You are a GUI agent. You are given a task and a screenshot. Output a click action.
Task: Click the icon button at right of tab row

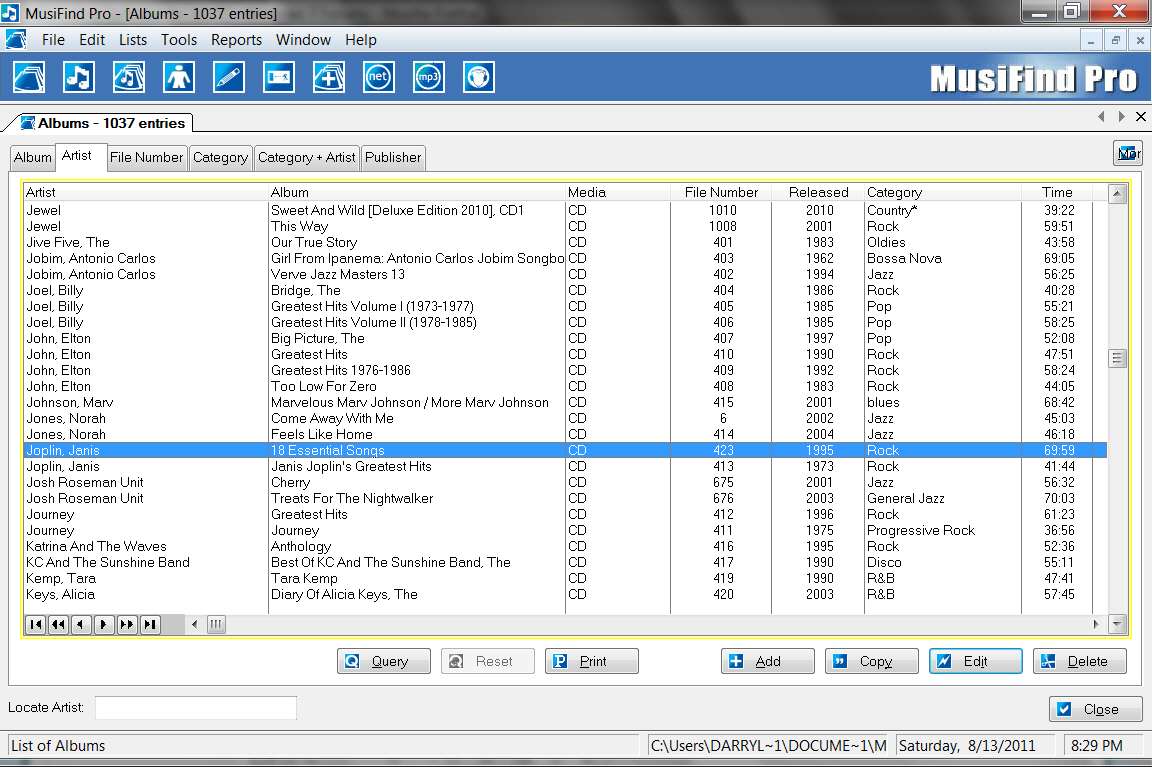[x=1128, y=154]
